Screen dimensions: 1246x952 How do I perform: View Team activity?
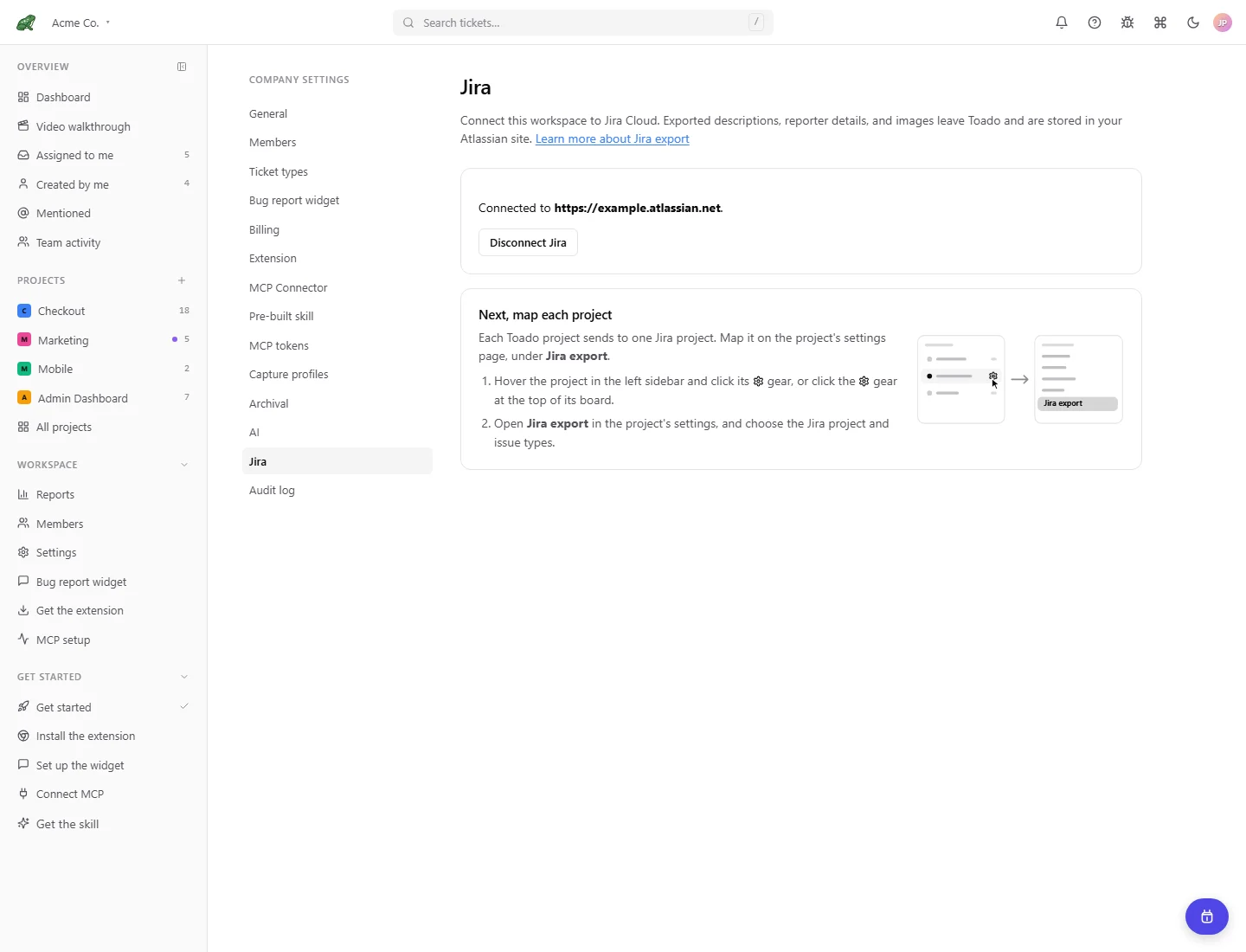click(104, 242)
